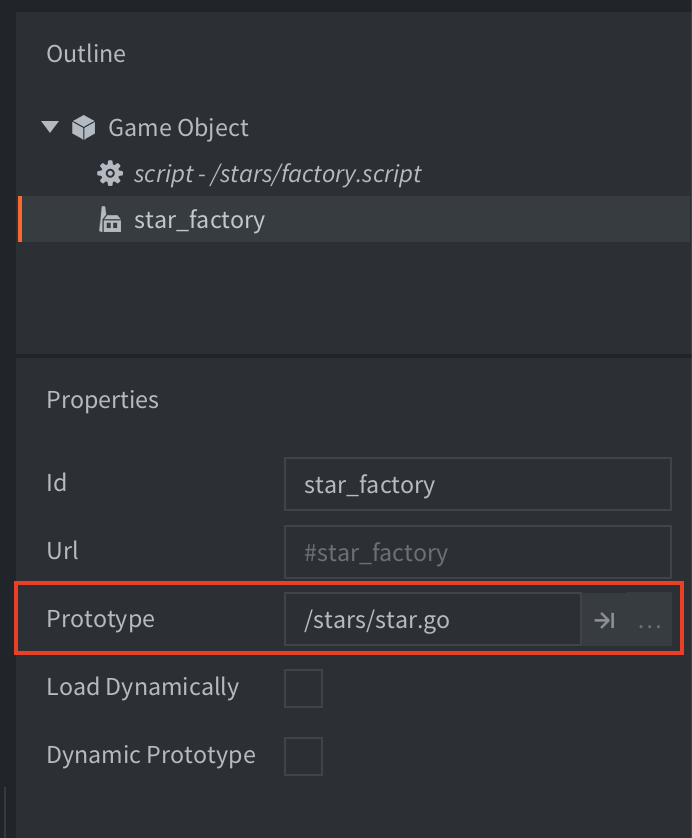Click the script gear icon

(110, 174)
